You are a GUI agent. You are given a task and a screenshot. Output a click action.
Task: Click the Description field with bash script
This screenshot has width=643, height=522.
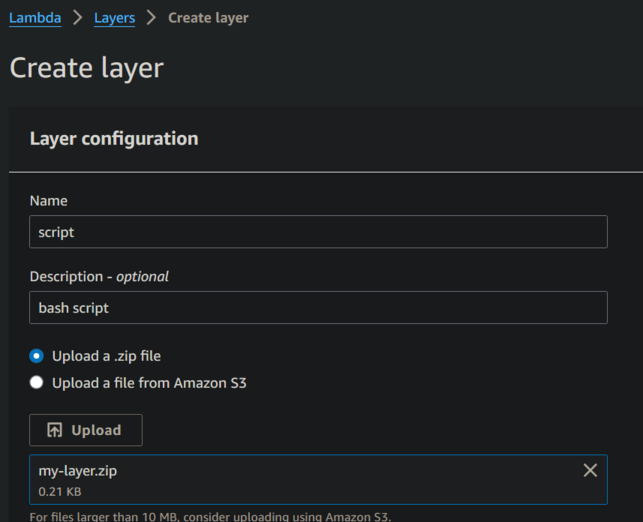tap(318, 308)
